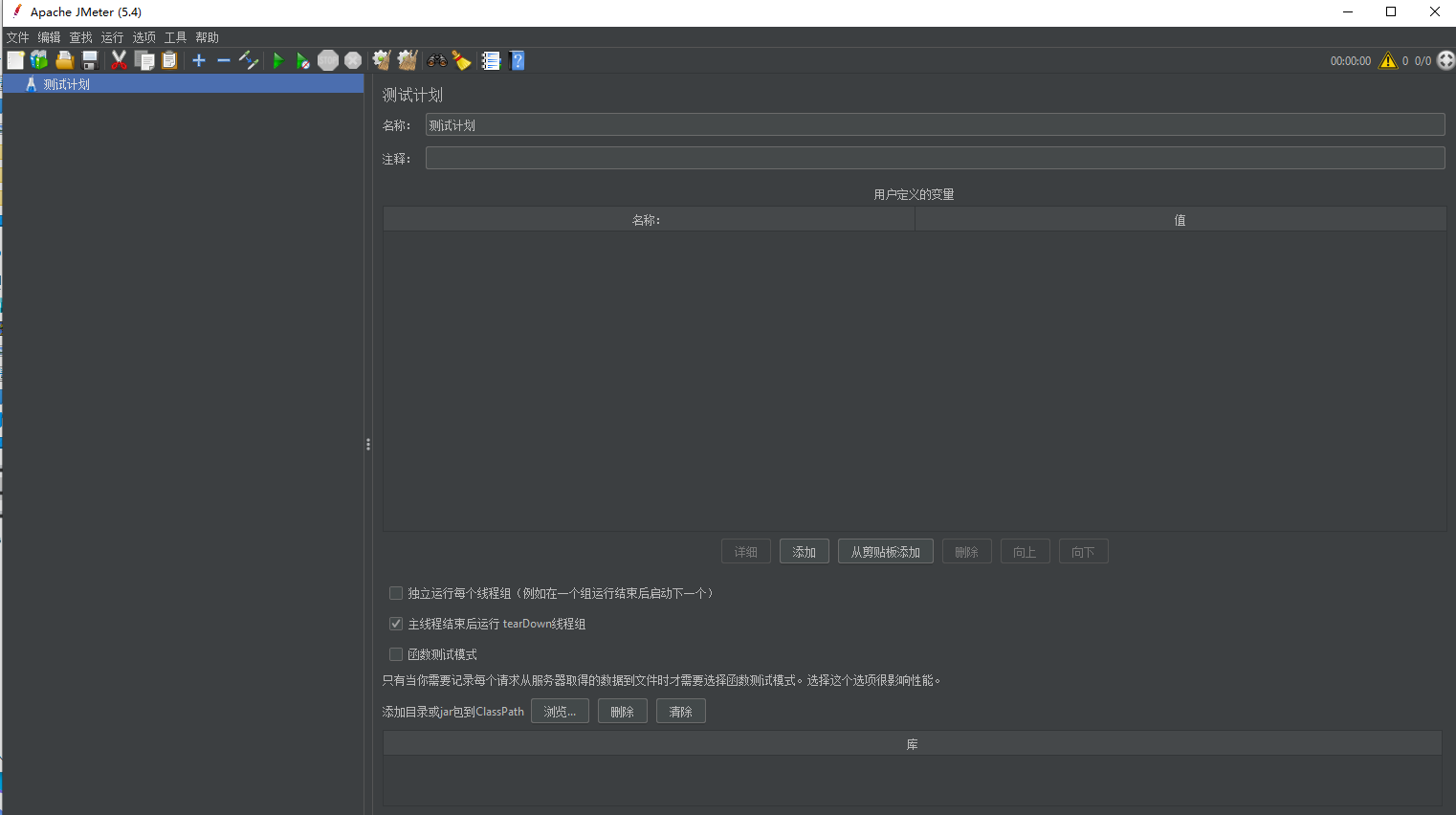Open the 工具 menu

point(176,37)
